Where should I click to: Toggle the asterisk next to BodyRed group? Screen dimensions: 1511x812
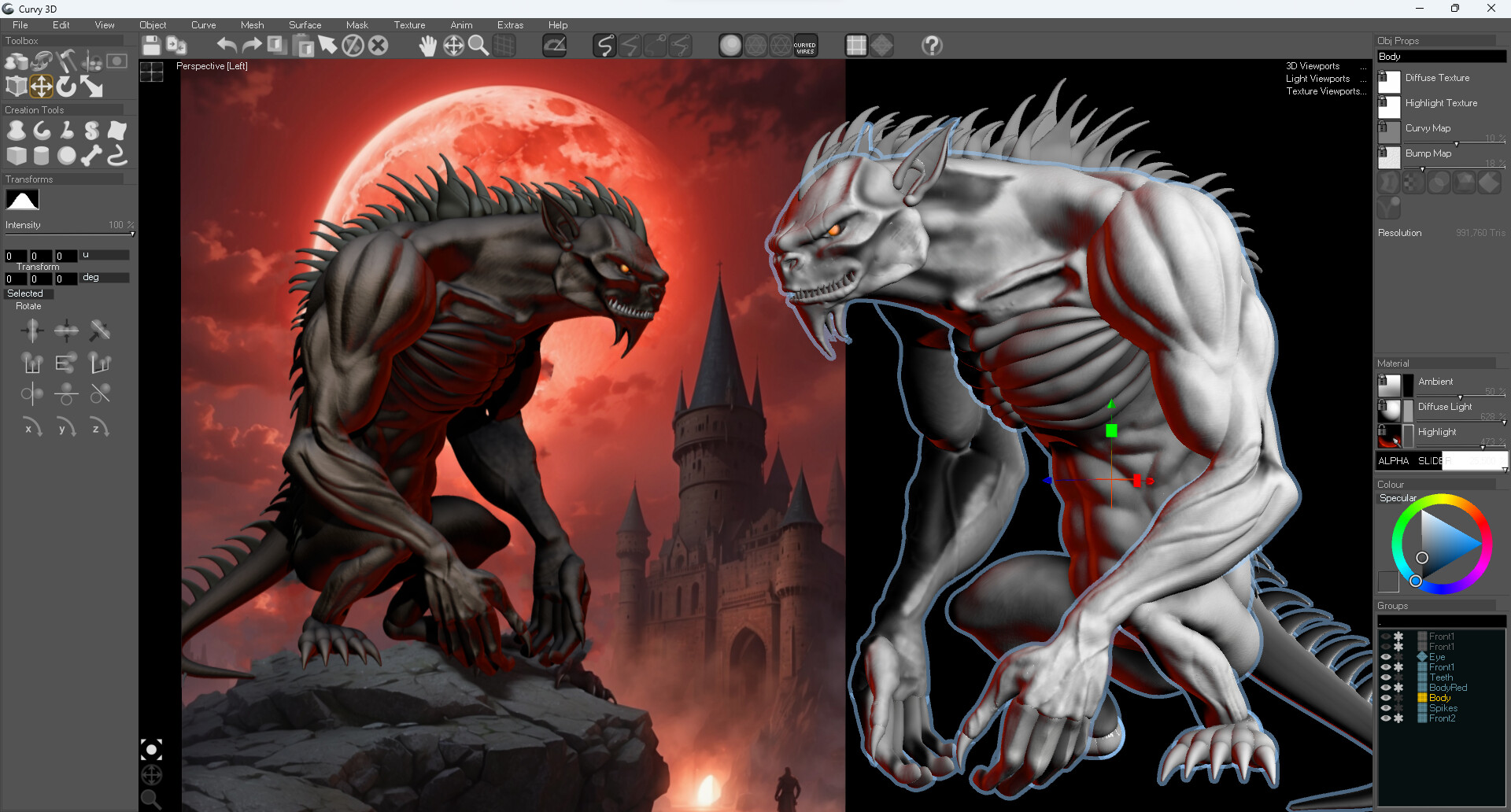(1398, 688)
